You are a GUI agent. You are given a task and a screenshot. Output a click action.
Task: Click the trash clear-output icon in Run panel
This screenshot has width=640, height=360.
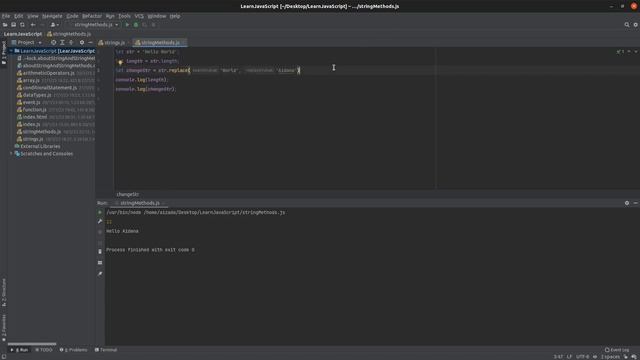coord(100,252)
